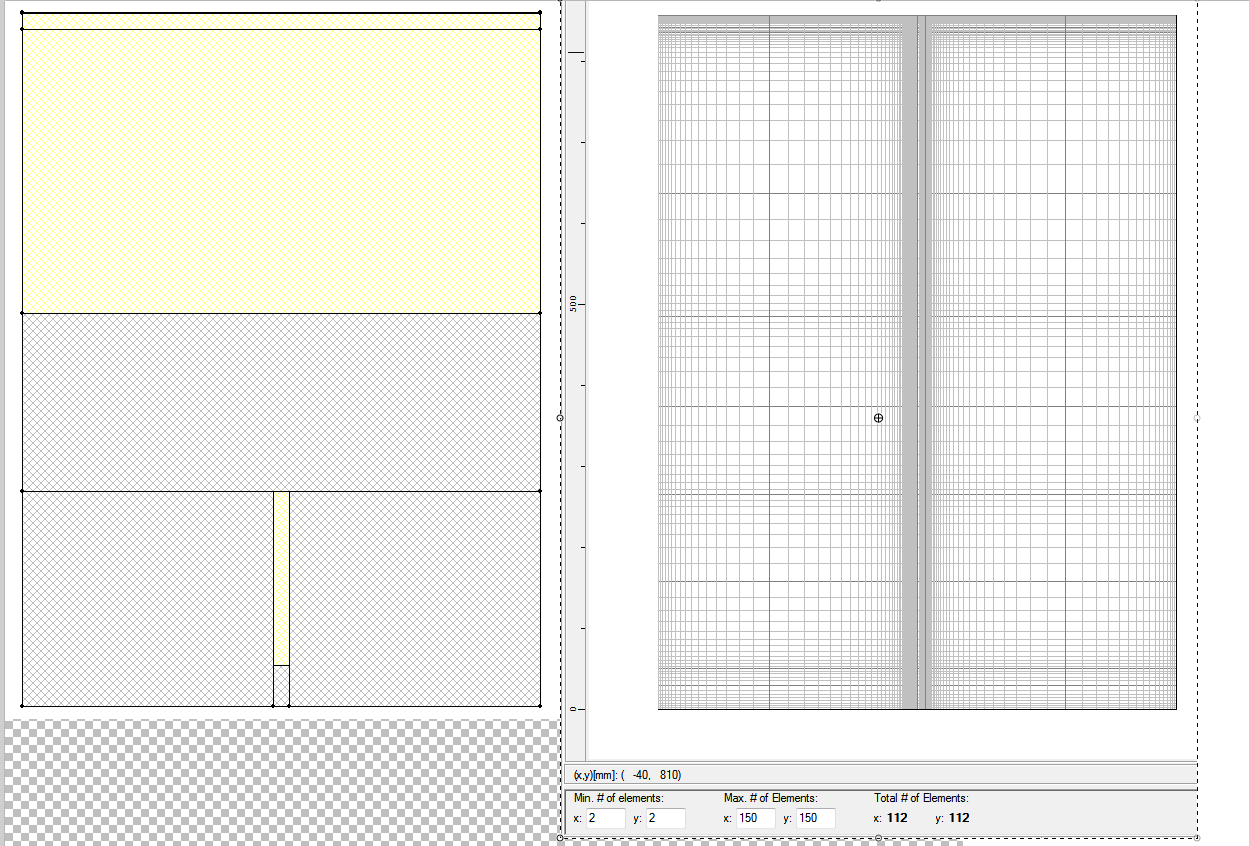
Task: Select the yellow hatched substrate region
Action: point(270,170)
